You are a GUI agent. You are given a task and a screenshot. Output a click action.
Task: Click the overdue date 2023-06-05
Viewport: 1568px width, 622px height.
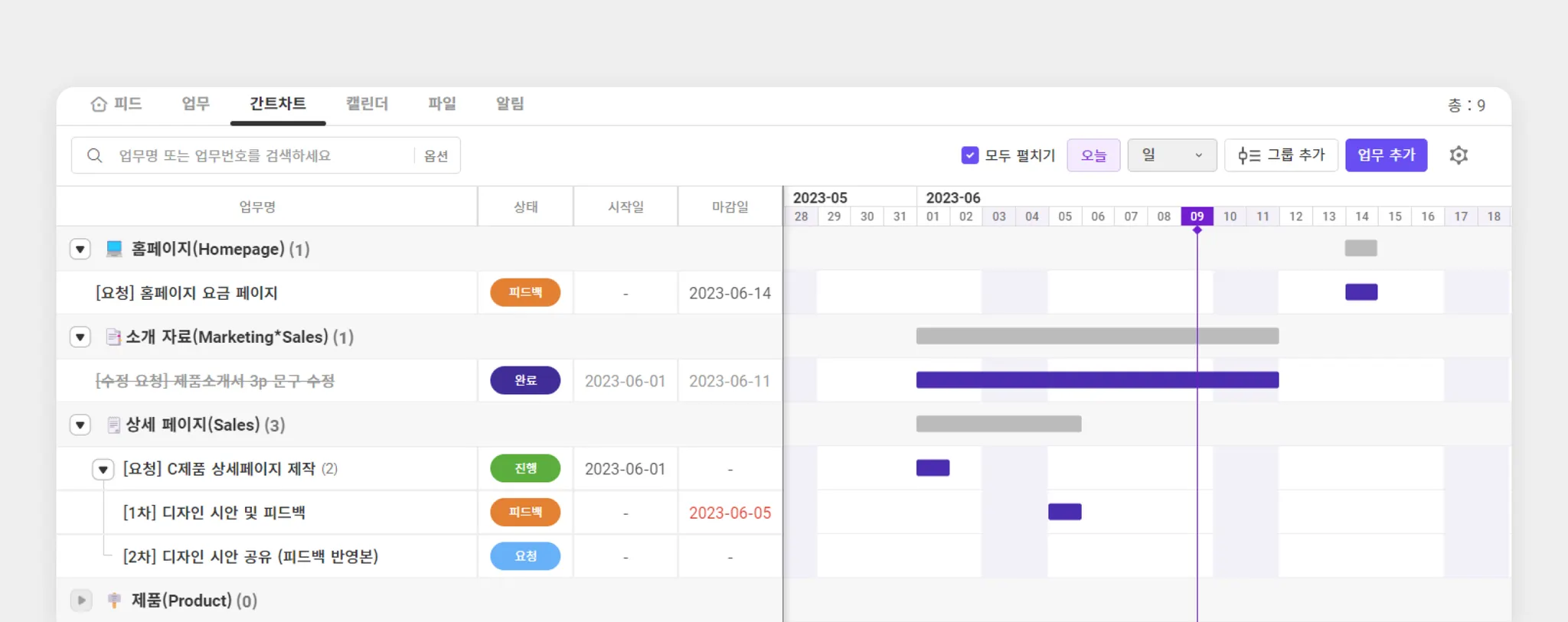tap(730, 513)
